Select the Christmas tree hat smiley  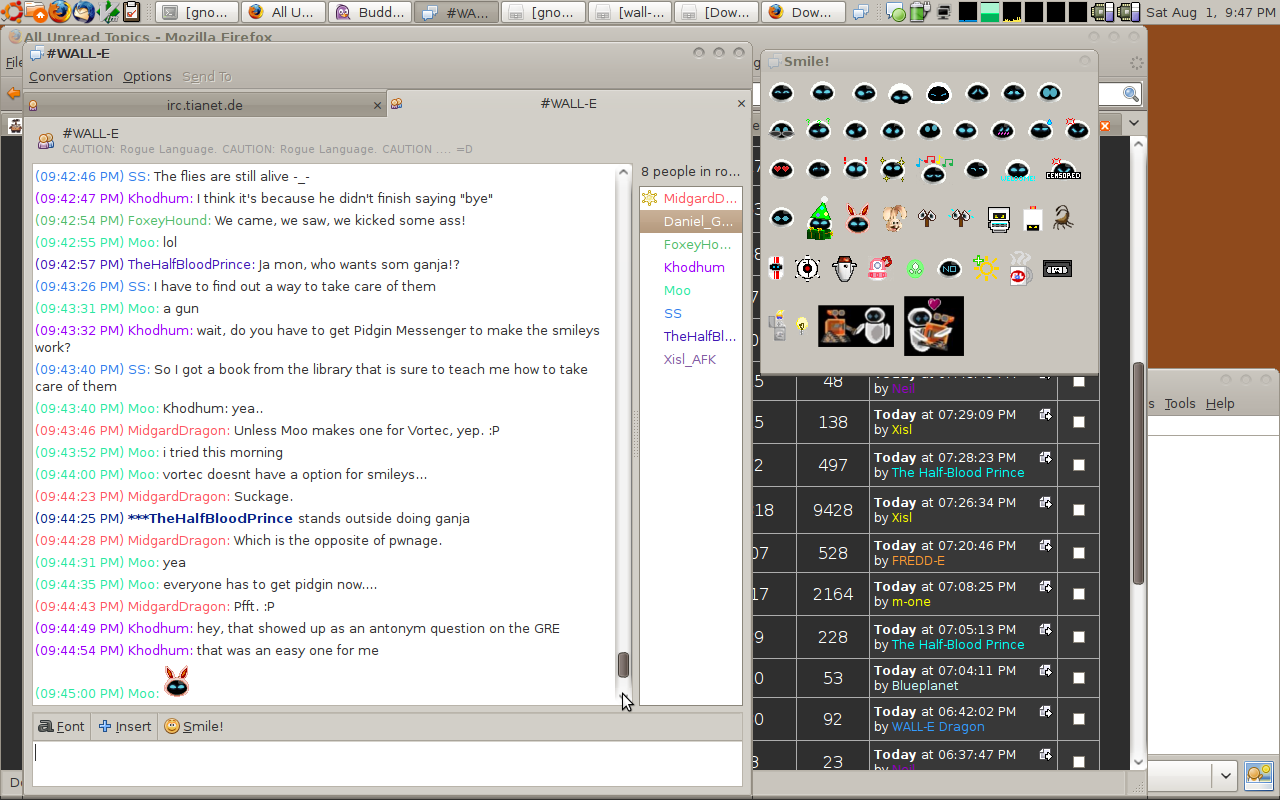click(x=820, y=218)
